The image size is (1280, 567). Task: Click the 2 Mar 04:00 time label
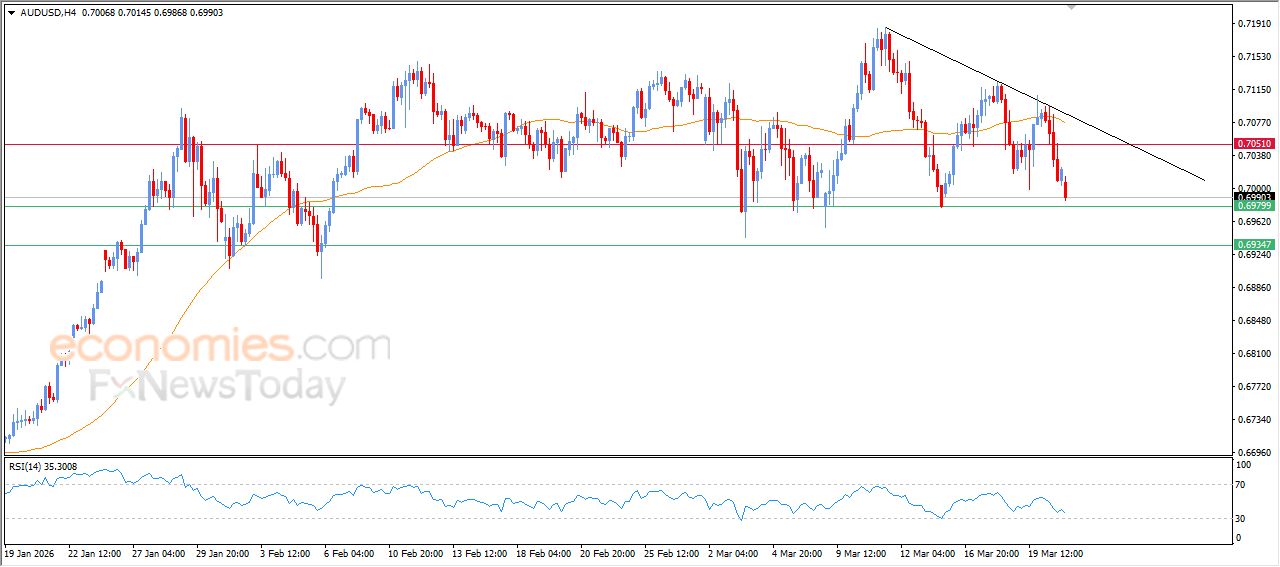click(x=733, y=553)
